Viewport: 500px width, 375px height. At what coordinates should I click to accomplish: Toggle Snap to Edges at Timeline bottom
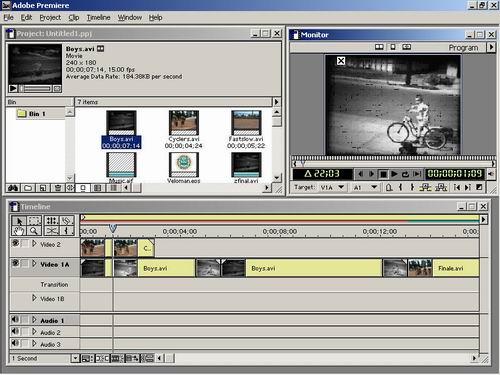(102, 358)
